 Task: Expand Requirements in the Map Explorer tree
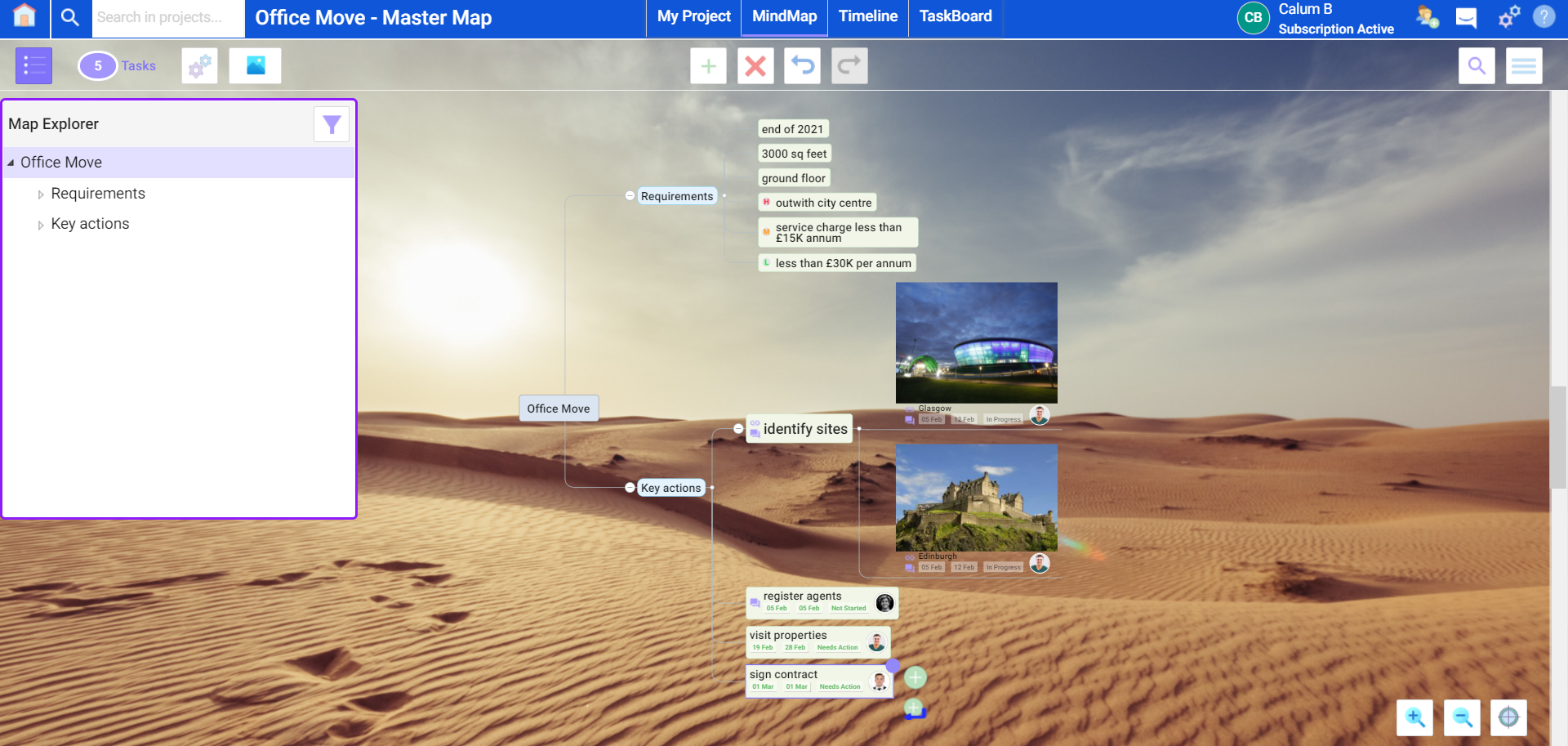pos(42,194)
